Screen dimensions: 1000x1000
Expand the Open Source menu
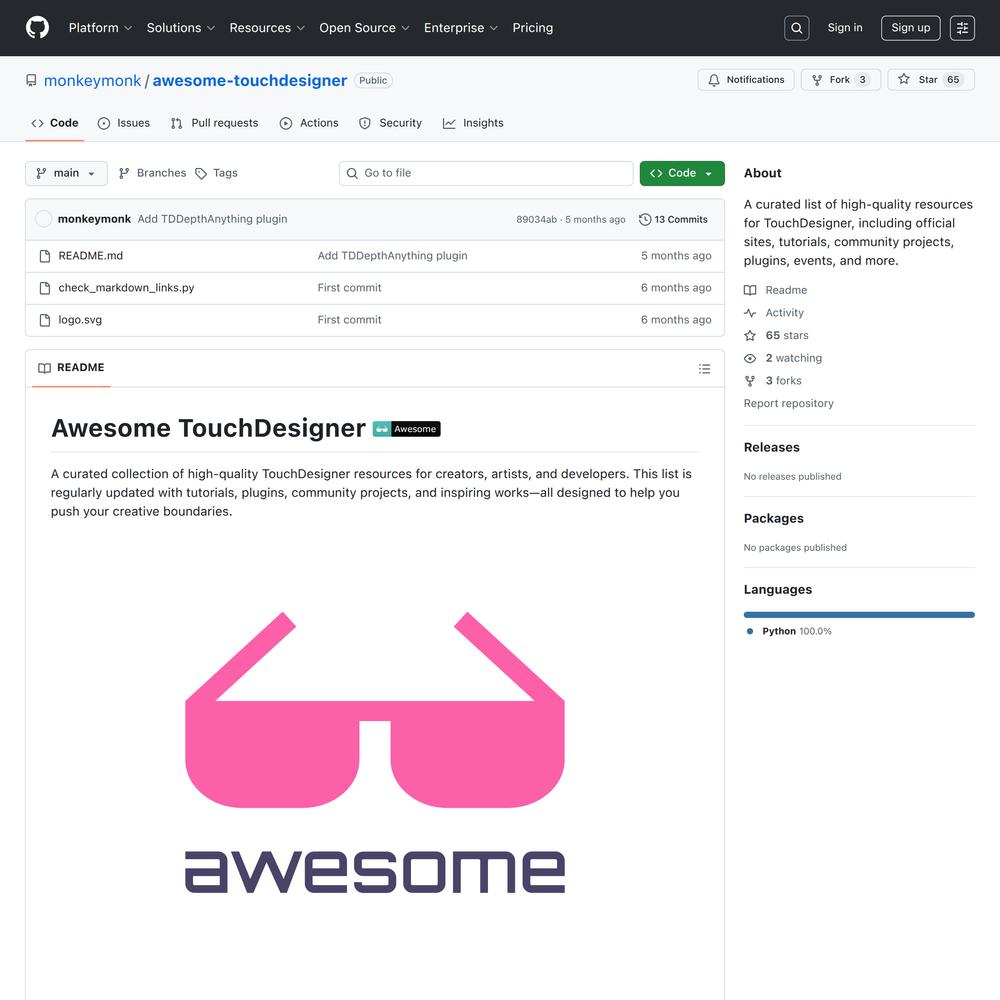(364, 28)
